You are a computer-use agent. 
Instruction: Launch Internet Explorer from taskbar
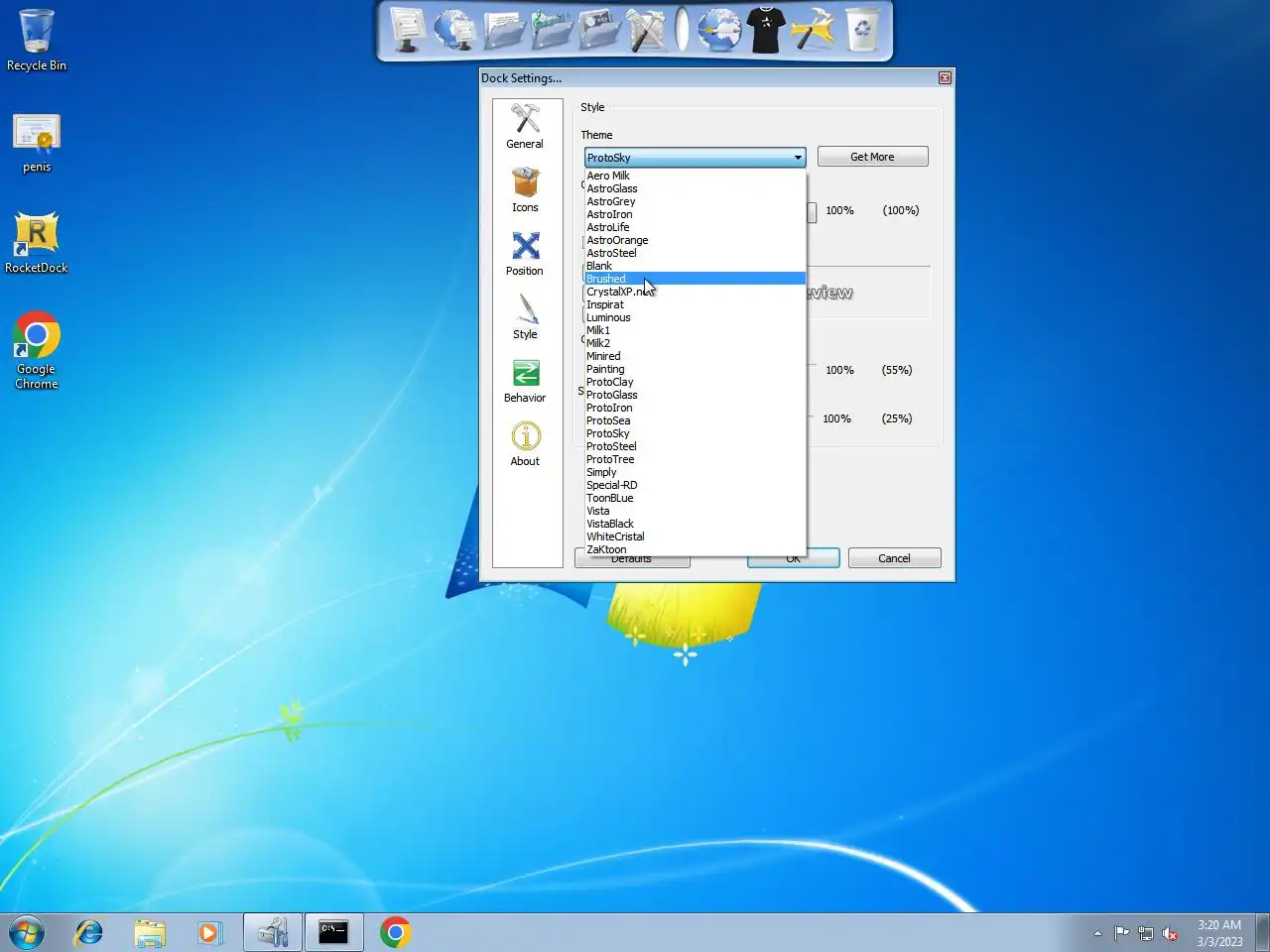[89, 932]
